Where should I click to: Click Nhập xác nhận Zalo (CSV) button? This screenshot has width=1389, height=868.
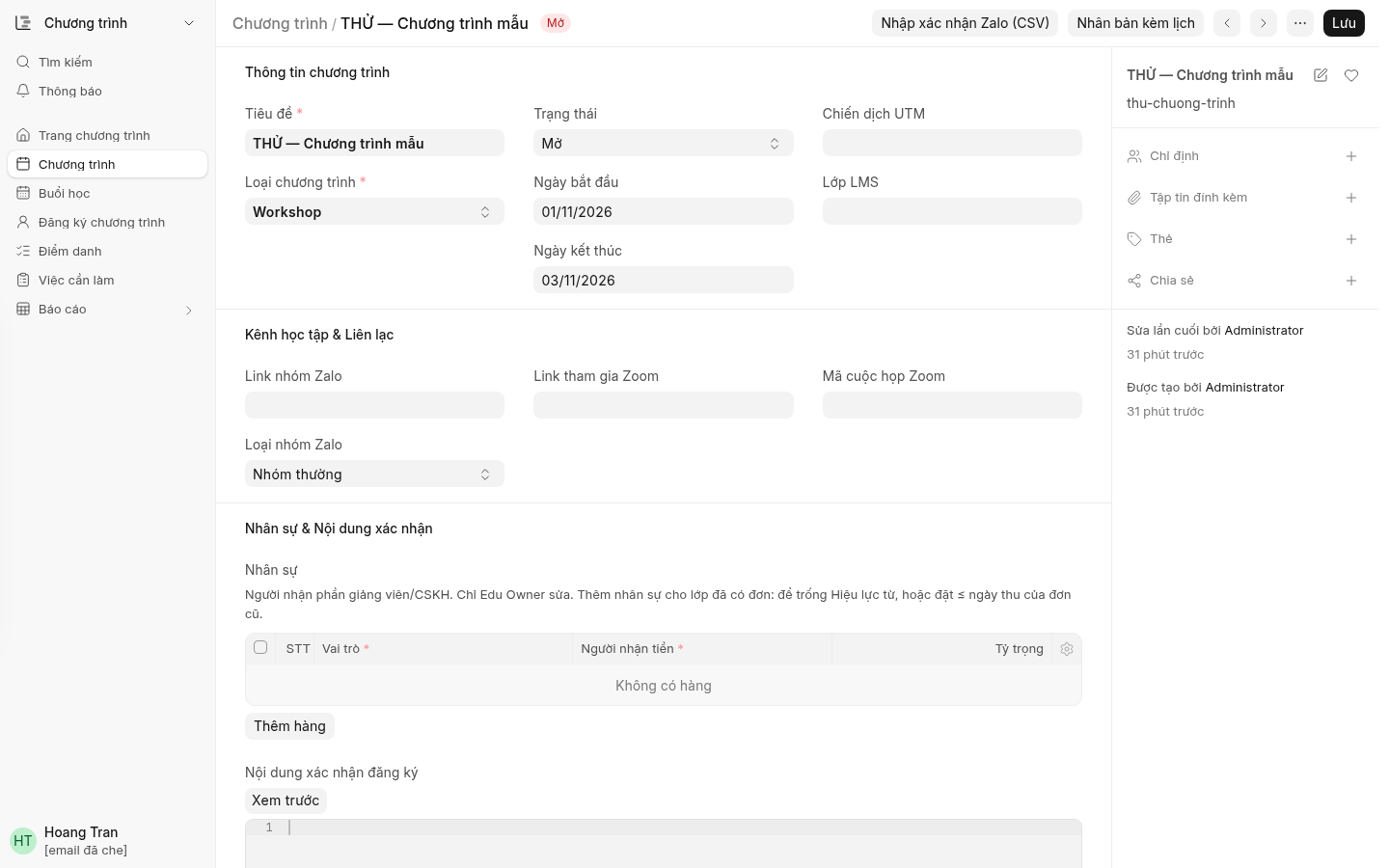(965, 23)
